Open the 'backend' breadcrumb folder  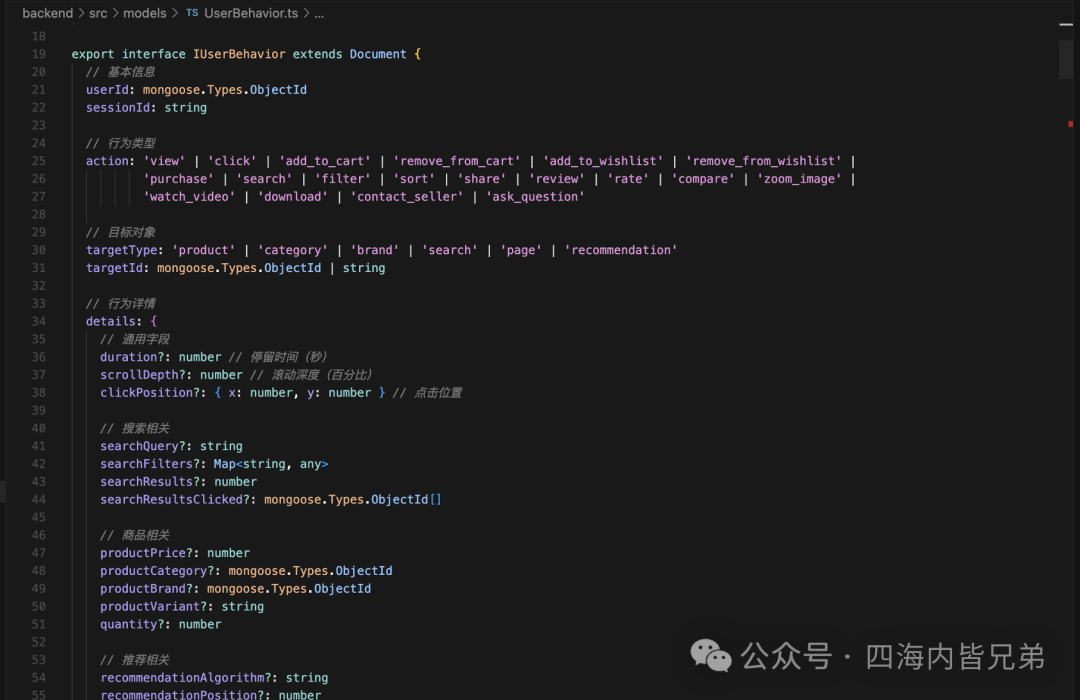[48, 13]
